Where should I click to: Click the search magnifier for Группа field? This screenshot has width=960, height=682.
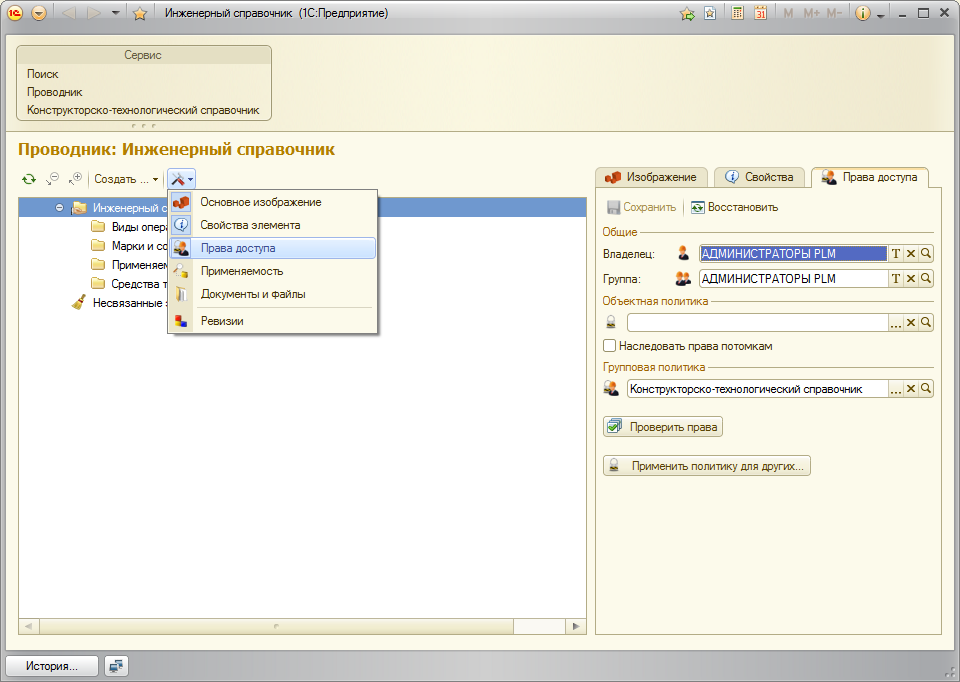926,279
